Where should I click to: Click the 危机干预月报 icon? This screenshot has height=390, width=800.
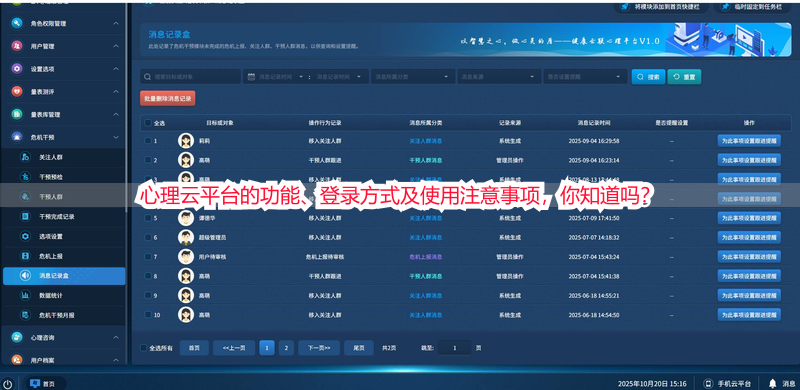[25, 315]
